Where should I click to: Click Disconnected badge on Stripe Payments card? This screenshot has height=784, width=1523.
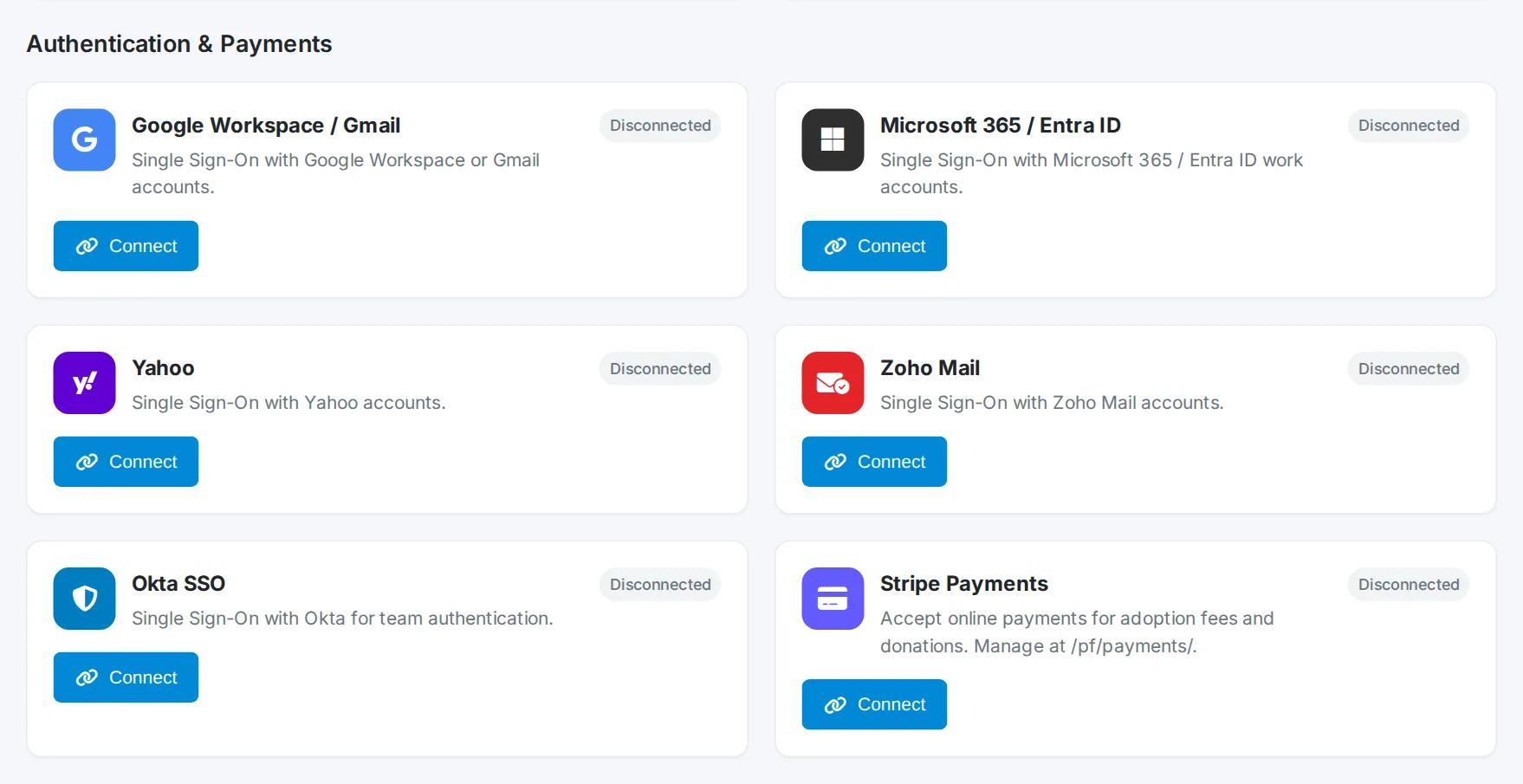click(x=1409, y=585)
